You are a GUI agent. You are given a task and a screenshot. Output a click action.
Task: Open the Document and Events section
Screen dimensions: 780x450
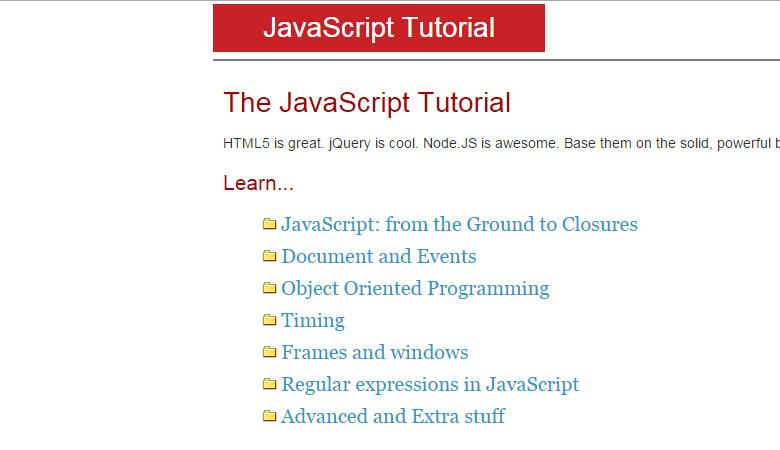[x=378, y=257]
